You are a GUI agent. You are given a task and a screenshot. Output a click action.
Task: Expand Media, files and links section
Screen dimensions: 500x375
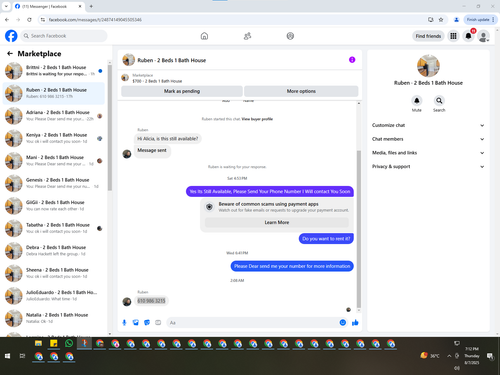[428, 153]
